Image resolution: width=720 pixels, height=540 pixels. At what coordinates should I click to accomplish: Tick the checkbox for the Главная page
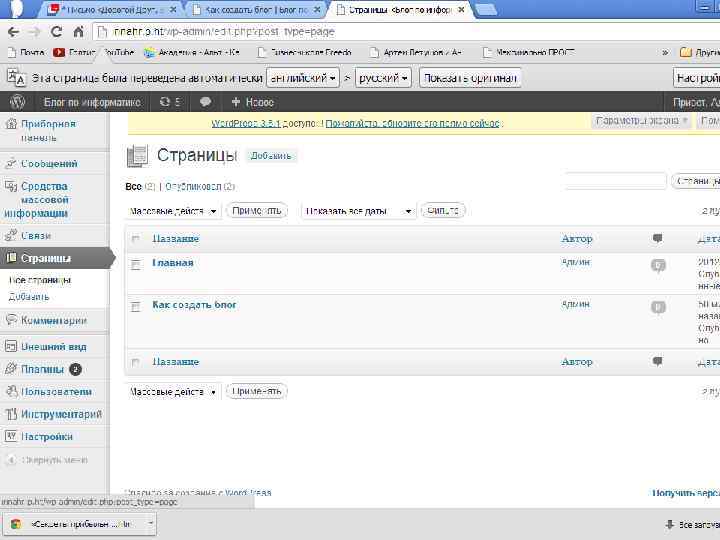pos(135,264)
